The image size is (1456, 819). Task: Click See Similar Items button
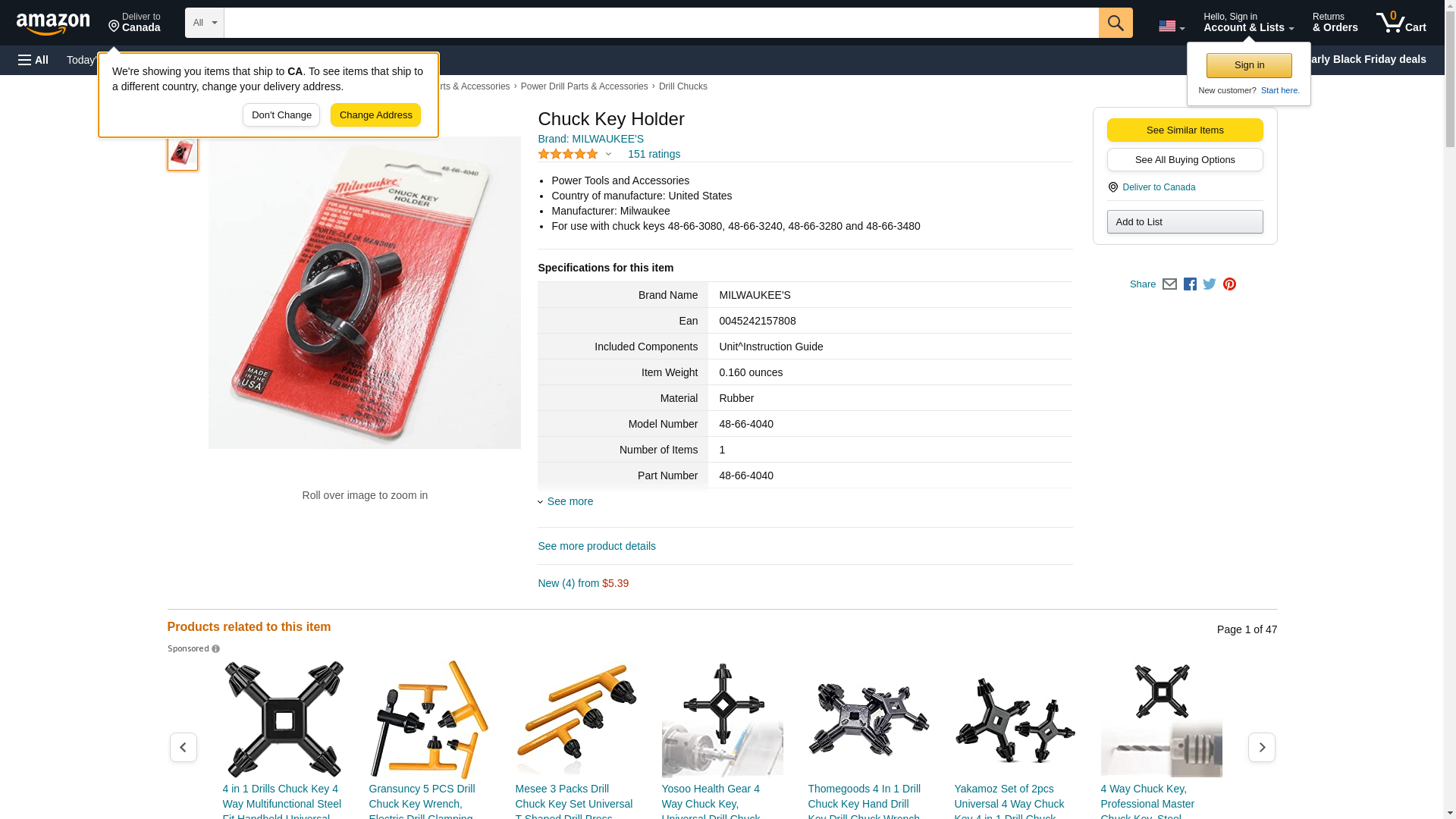click(x=1185, y=130)
